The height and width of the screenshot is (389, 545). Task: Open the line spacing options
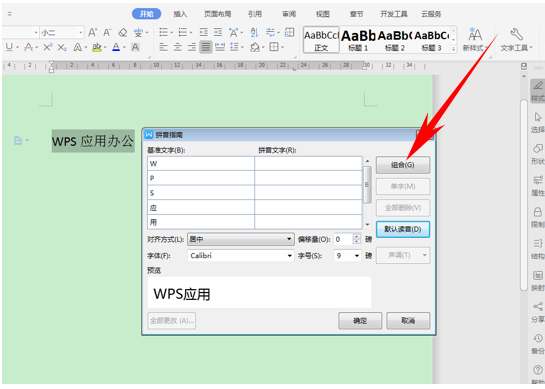click(235, 47)
